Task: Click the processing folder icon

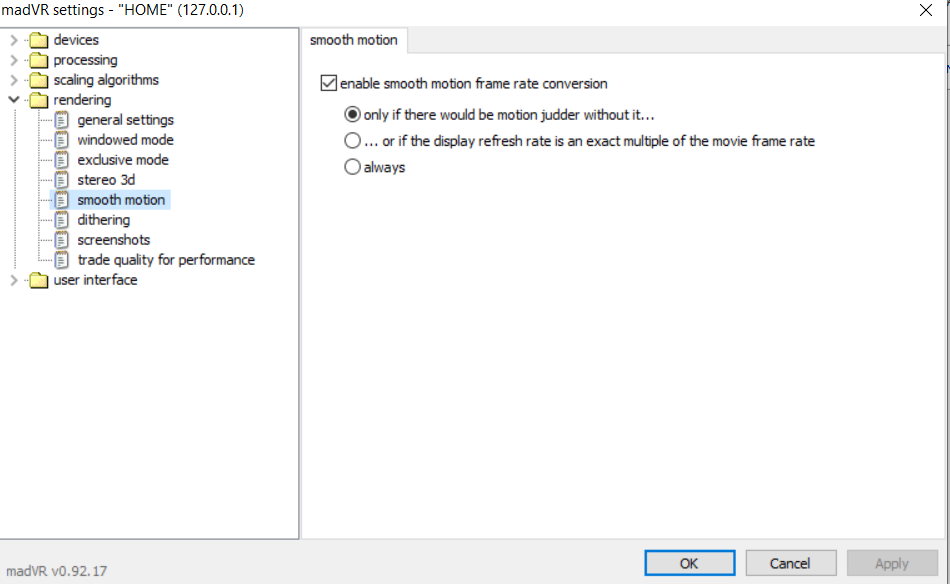Action: (x=39, y=60)
